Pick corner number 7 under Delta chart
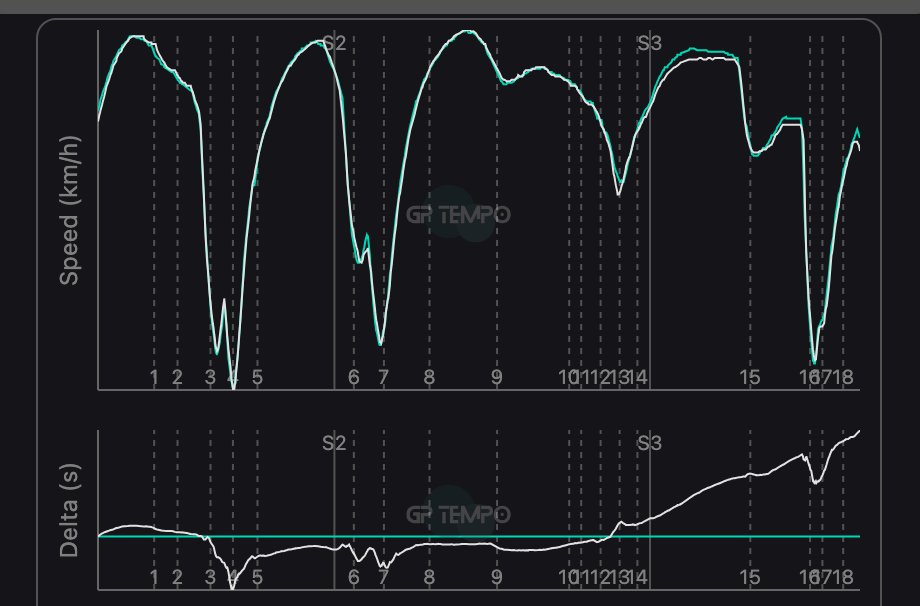This screenshot has width=920, height=606. tap(383, 577)
